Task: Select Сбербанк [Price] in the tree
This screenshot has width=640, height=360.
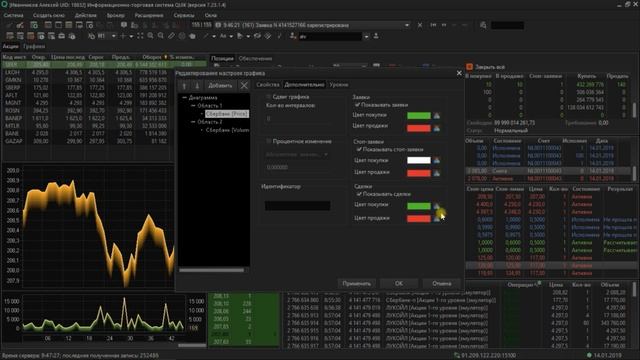Action: pyautogui.click(x=227, y=114)
